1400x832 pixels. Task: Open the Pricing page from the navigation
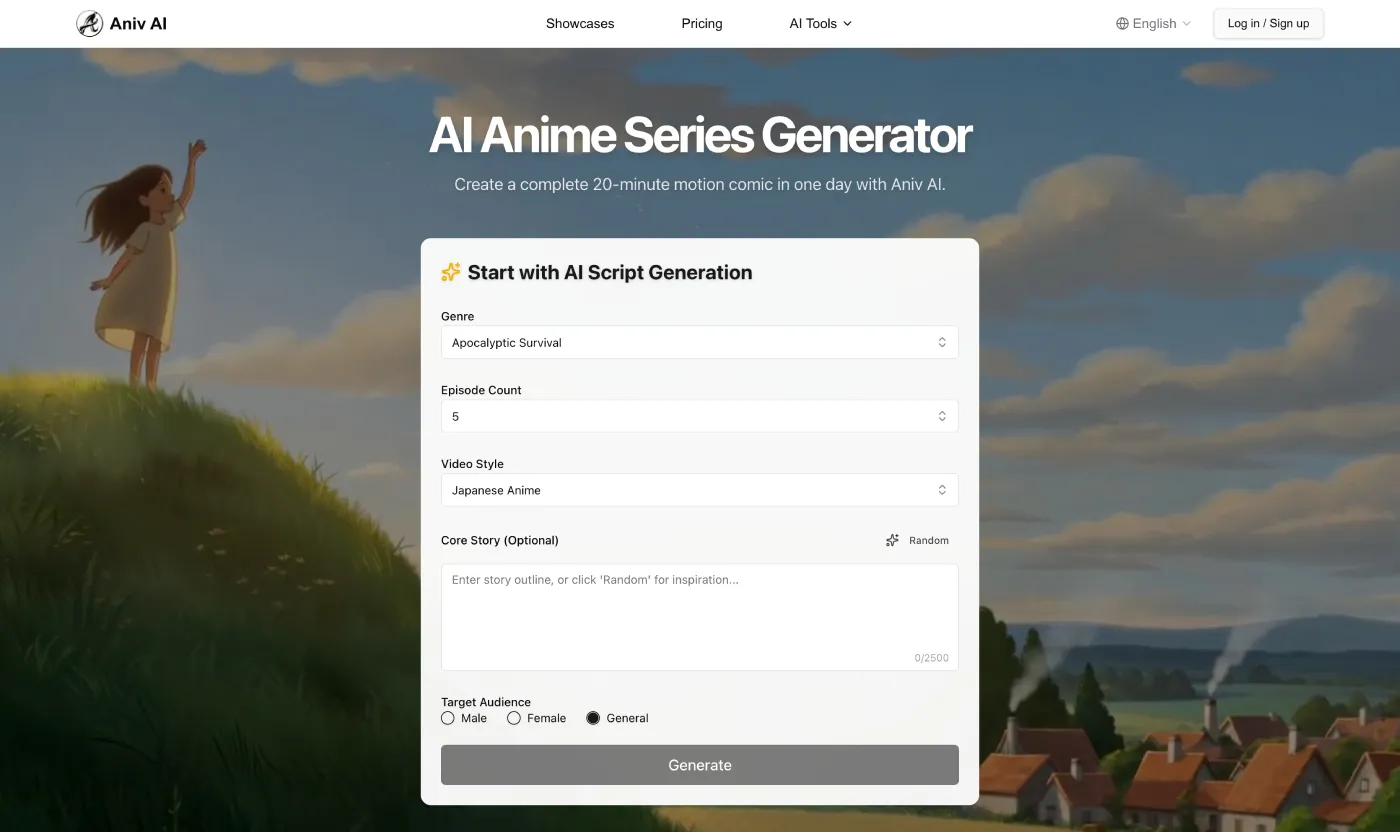click(702, 24)
